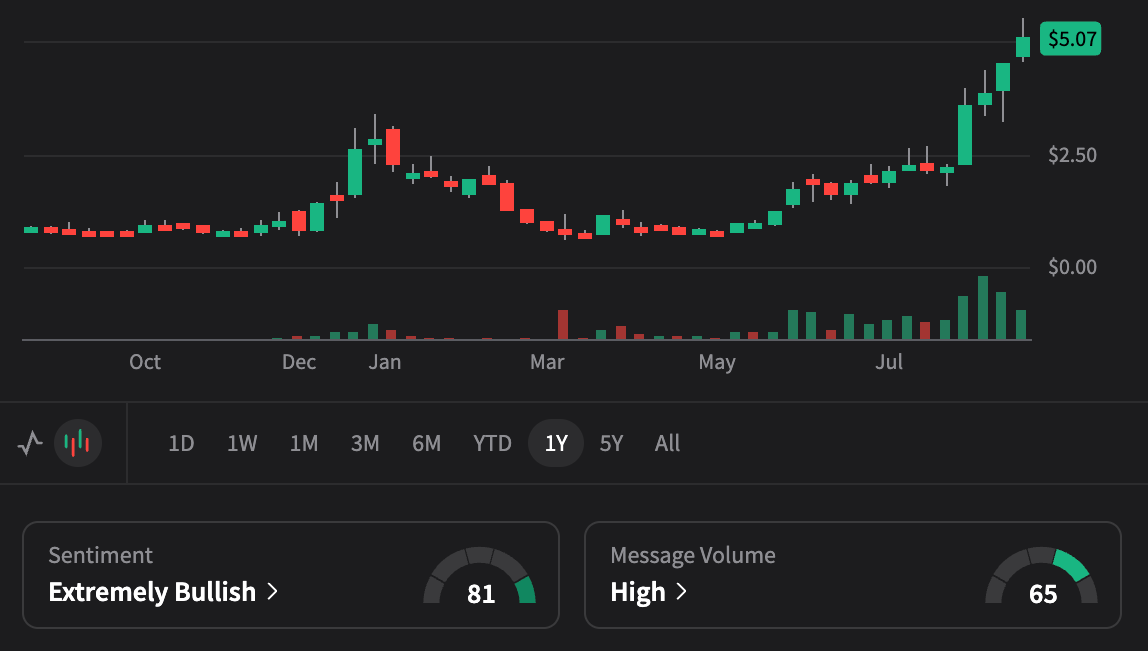Click the Sentiment card title
Screen dimensions: 1148x651
pyautogui.click(x=100, y=555)
